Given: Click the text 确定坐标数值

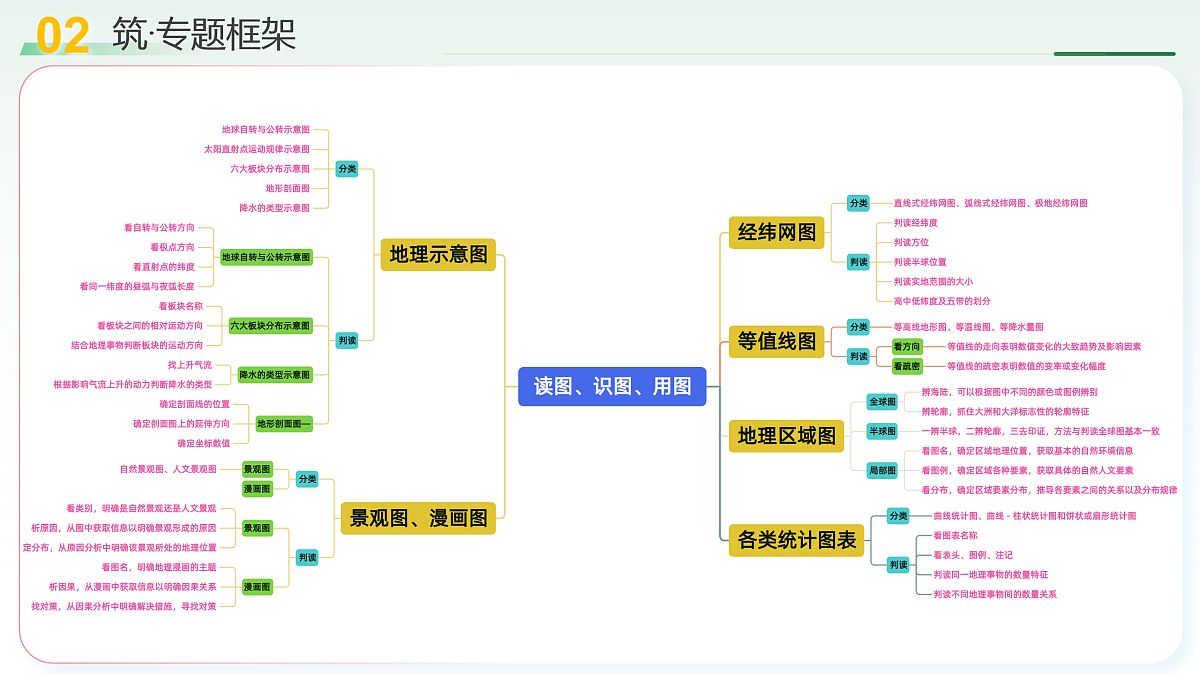Looking at the screenshot, I should [204, 443].
